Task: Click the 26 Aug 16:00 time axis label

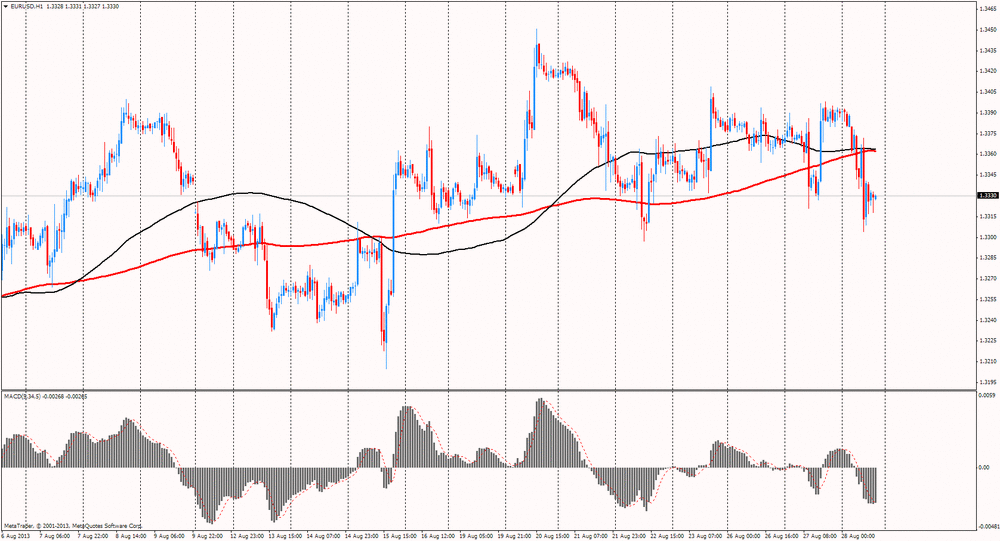Action: [782, 536]
